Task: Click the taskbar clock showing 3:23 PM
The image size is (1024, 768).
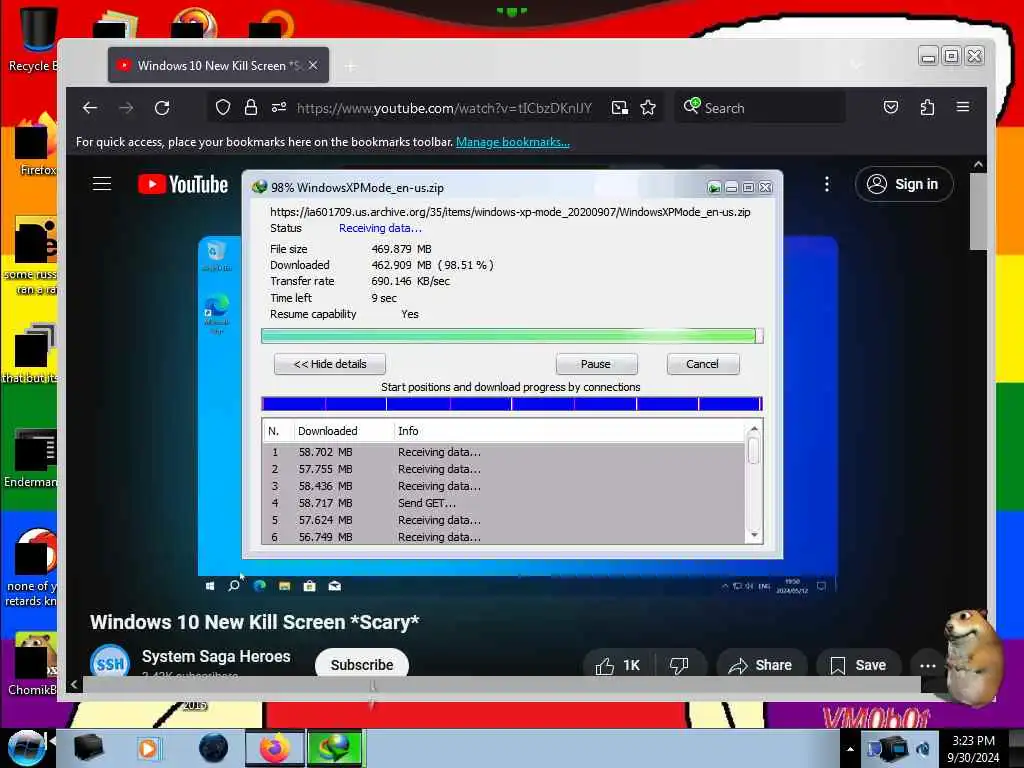Action: (x=973, y=749)
